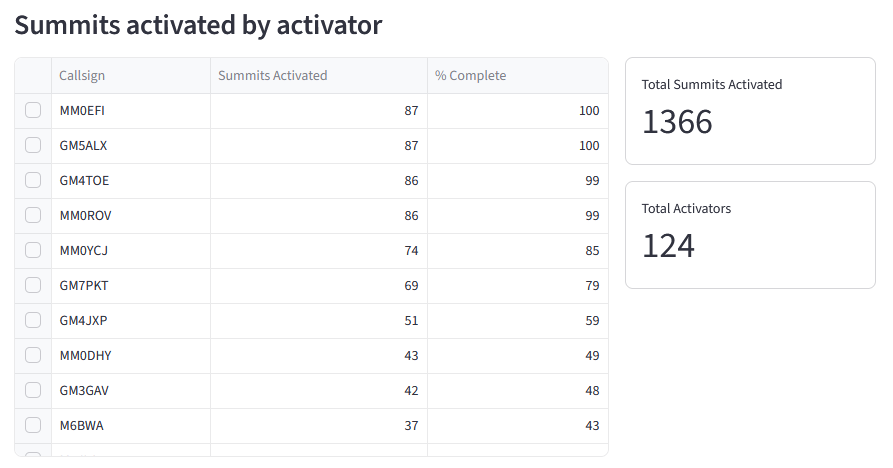Viewport: 893px width, 468px height.
Task: Sort table by % Complete header
Action: pos(470,75)
